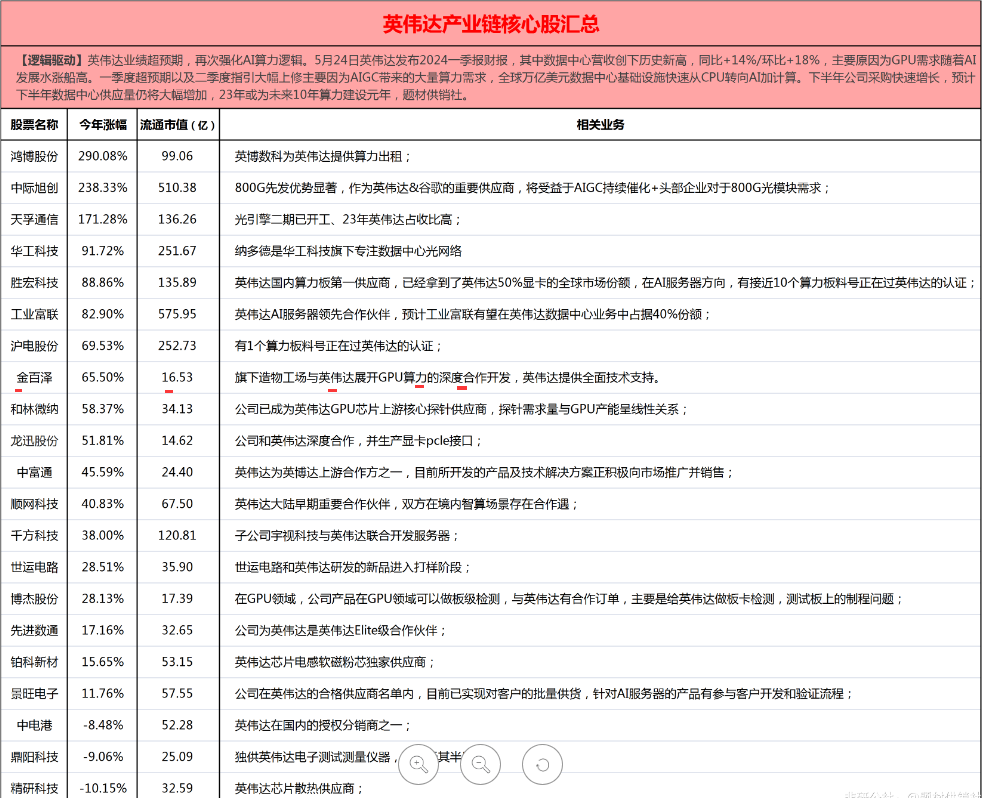Screen dimensions: 984x798
Task: Click the -8.48% value for 中电港
Action: 103,725
